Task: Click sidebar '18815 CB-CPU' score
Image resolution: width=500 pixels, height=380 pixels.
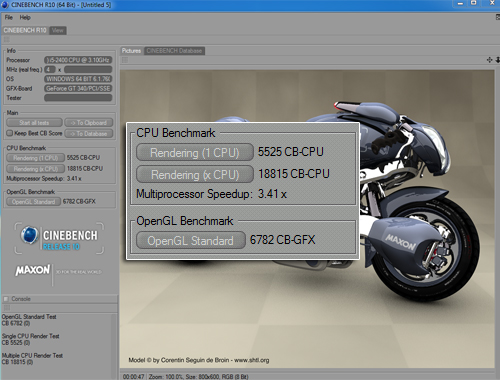Action: (85, 169)
